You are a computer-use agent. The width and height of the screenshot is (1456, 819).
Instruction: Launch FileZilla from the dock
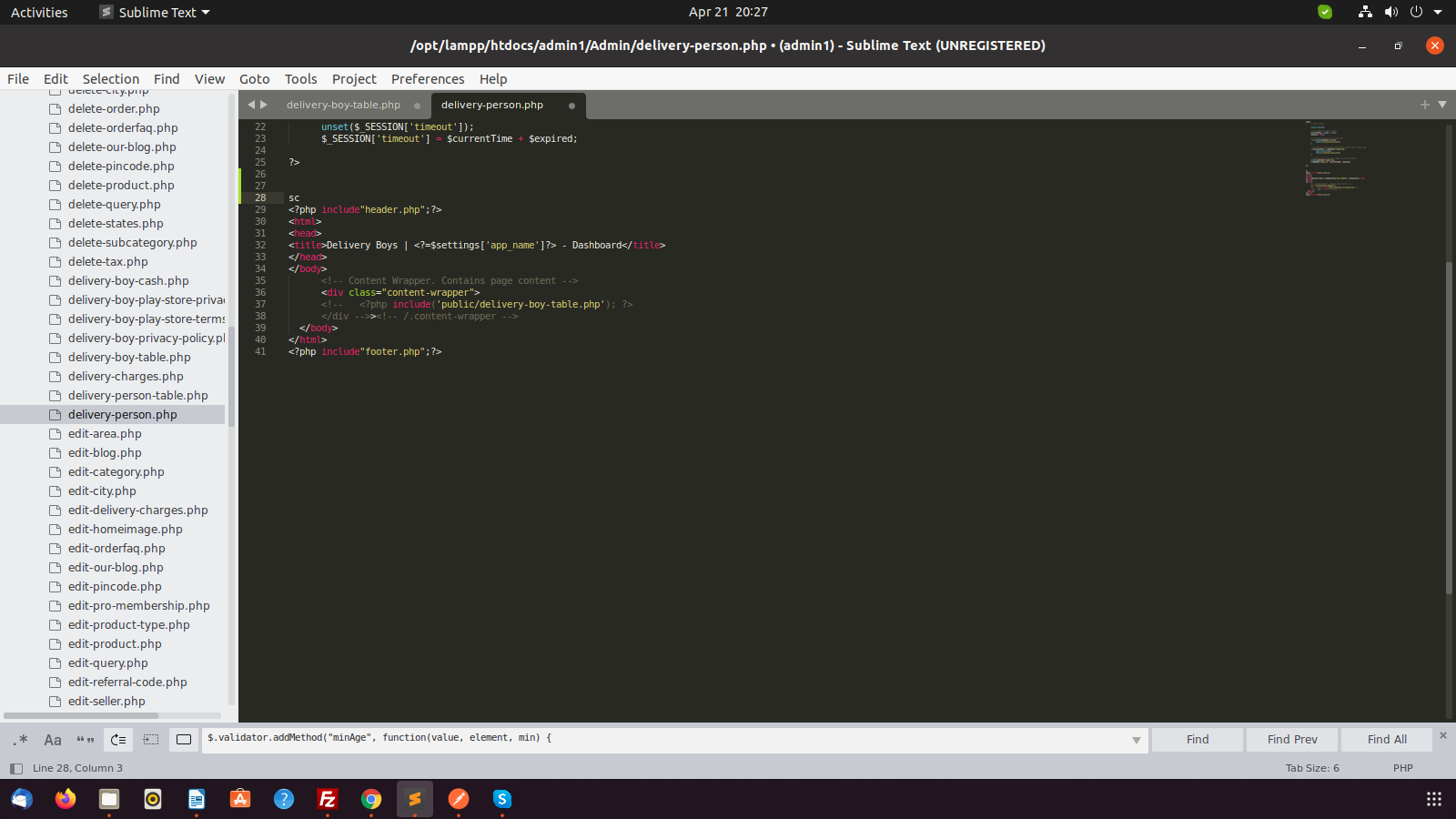pyautogui.click(x=328, y=799)
